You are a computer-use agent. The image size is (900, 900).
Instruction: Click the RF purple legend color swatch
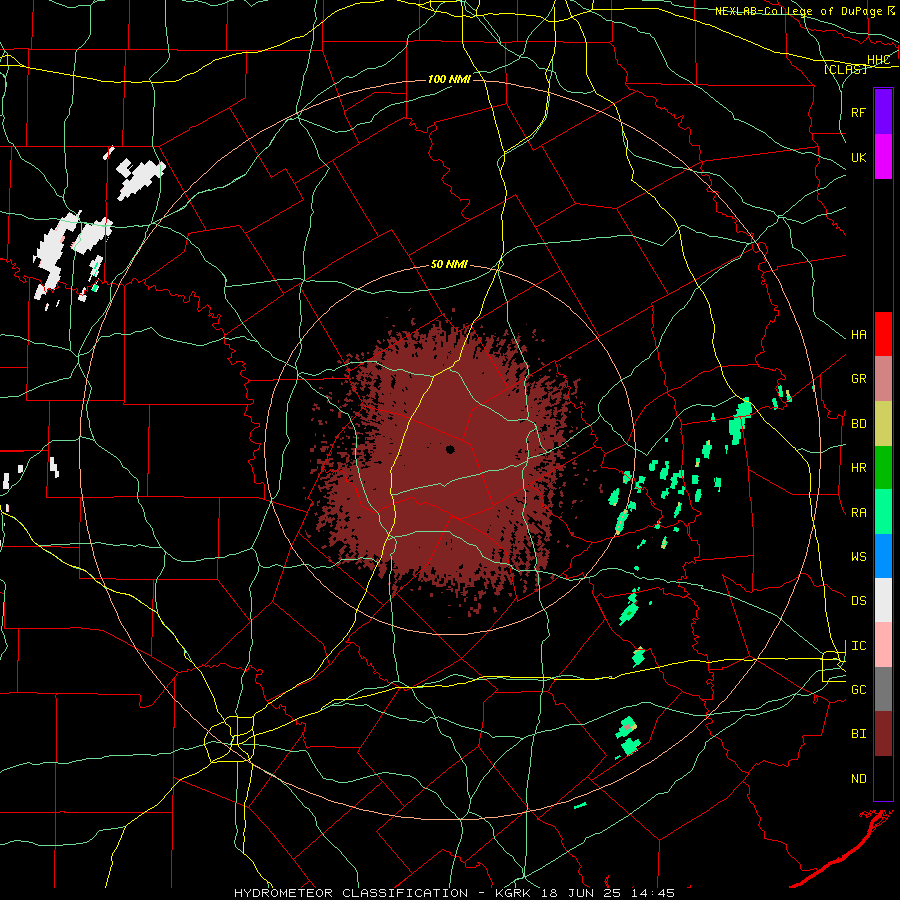pos(883,112)
